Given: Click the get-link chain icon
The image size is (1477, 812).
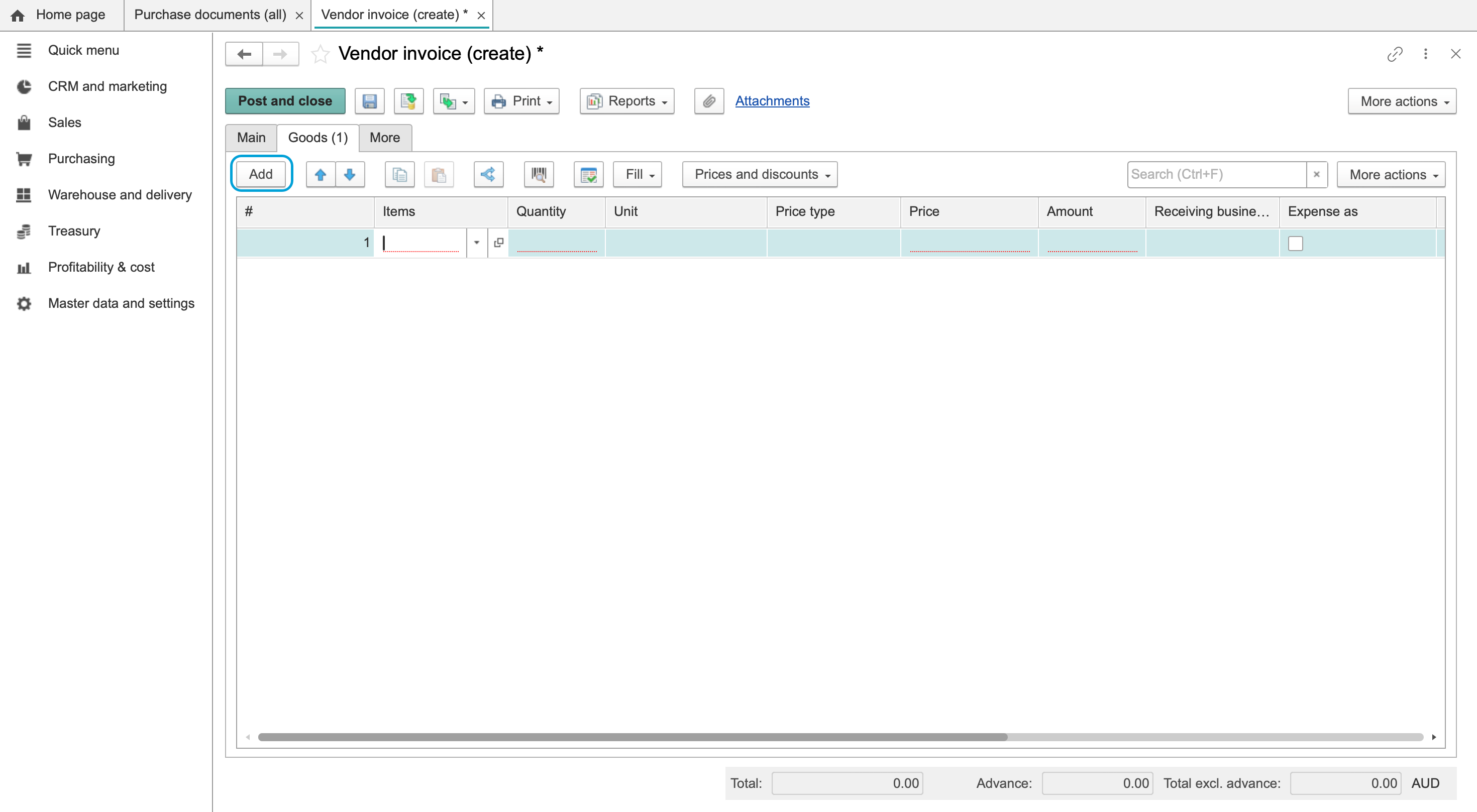Looking at the screenshot, I should (1395, 54).
